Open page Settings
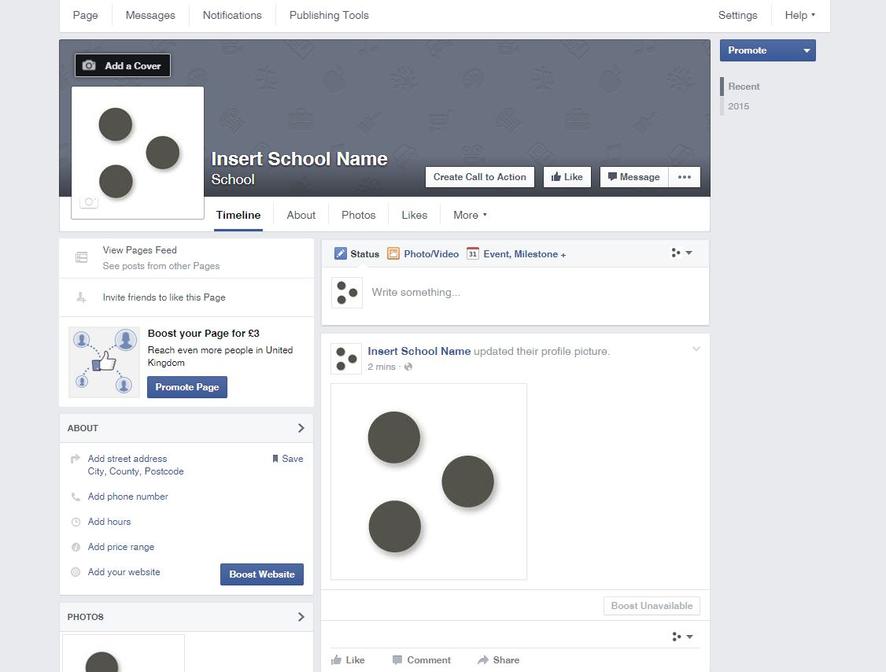The image size is (886, 672). (737, 15)
